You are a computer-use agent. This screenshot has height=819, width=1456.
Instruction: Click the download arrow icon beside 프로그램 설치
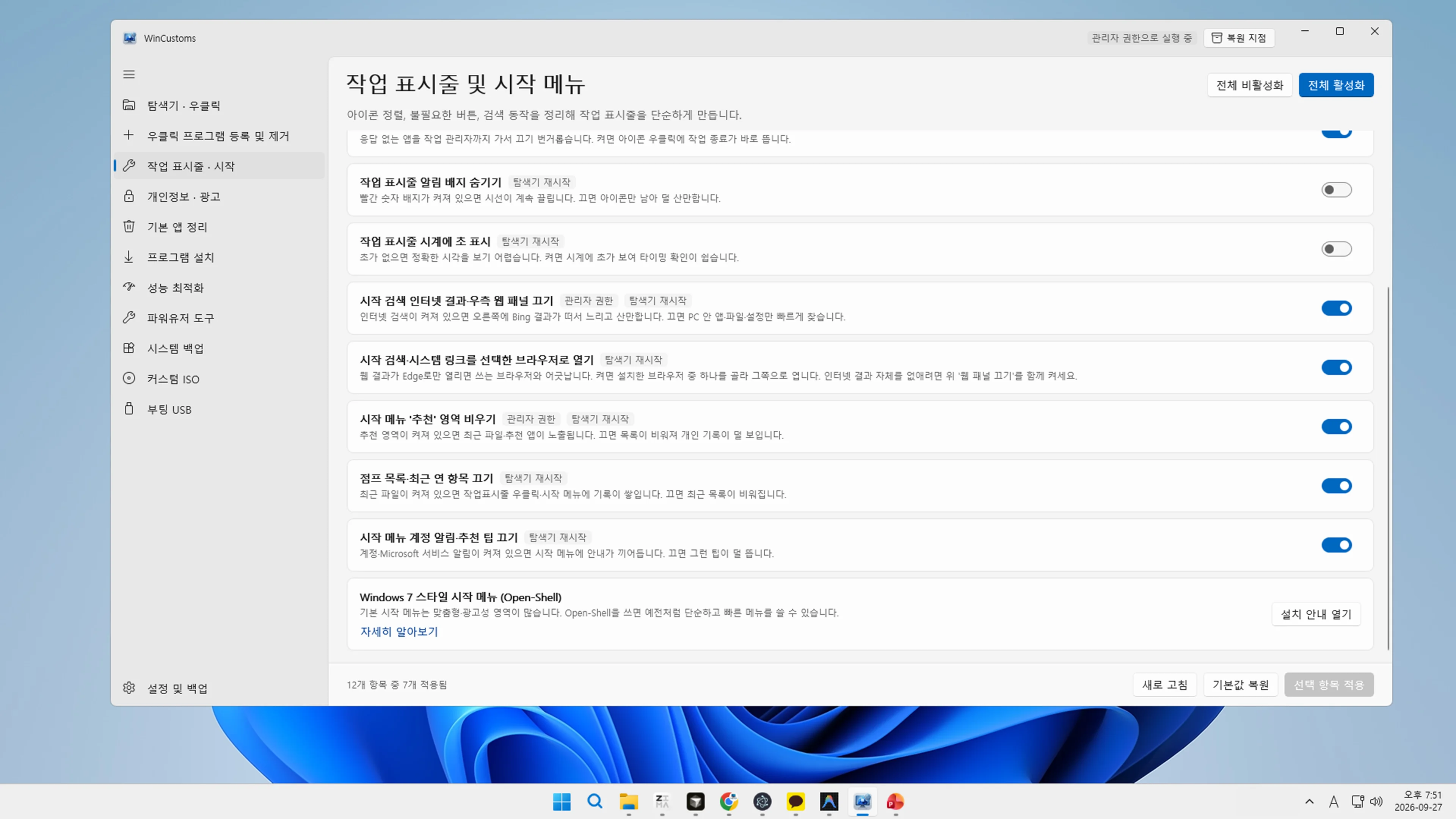(x=129, y=257)
